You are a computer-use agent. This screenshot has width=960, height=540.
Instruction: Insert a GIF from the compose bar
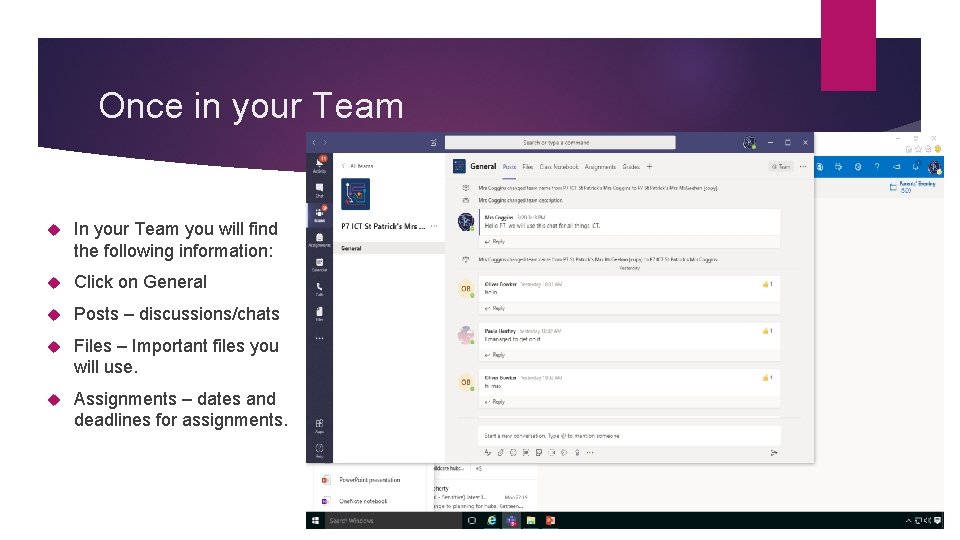tap(526, 452)
